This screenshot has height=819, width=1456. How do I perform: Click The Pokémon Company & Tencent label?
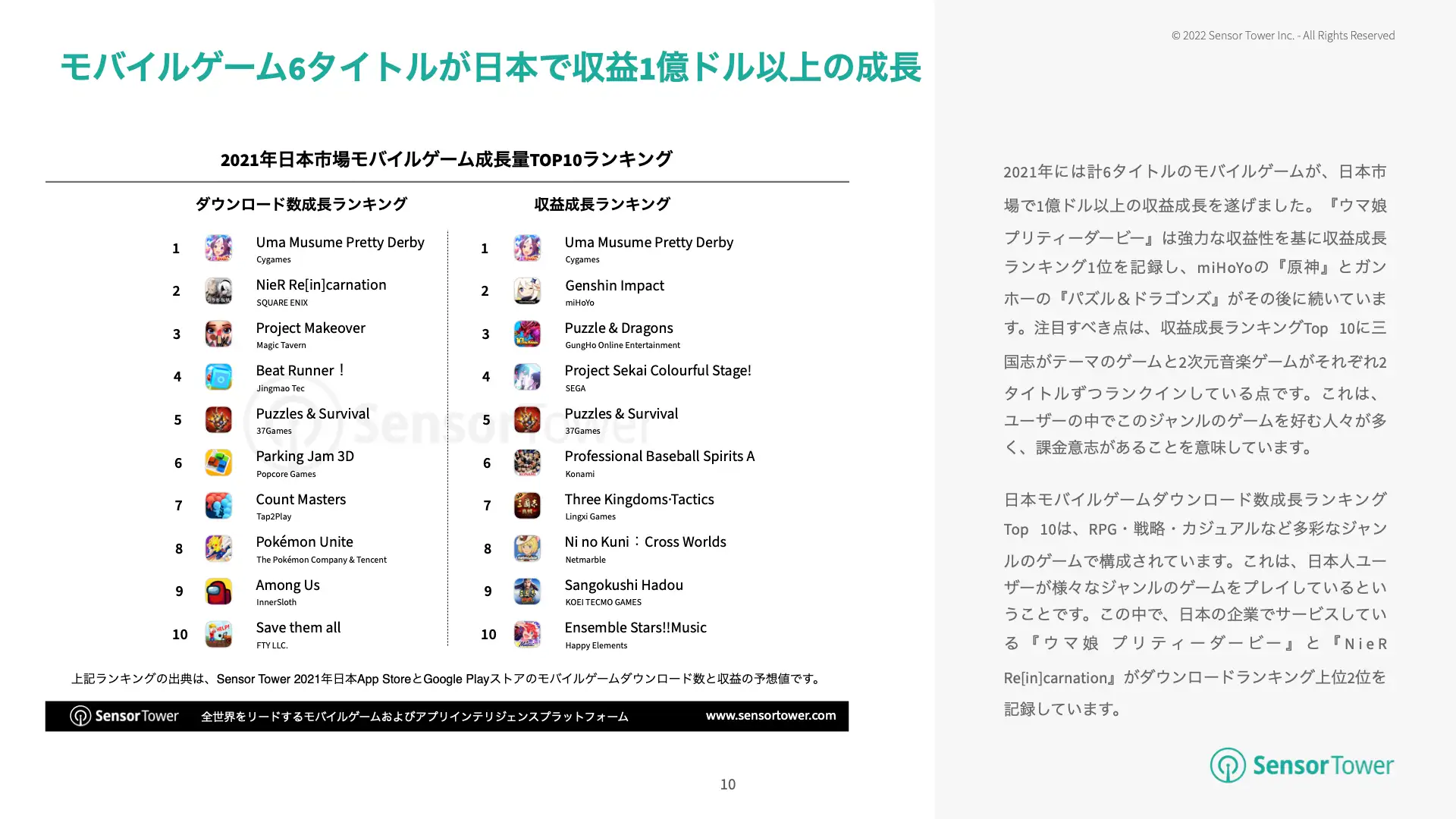[322, 560]
